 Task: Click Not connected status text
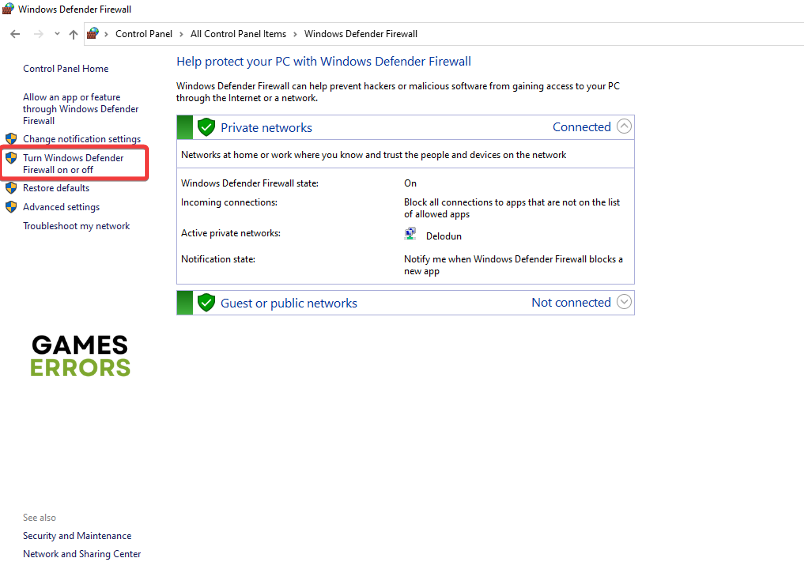coord(571,303)
